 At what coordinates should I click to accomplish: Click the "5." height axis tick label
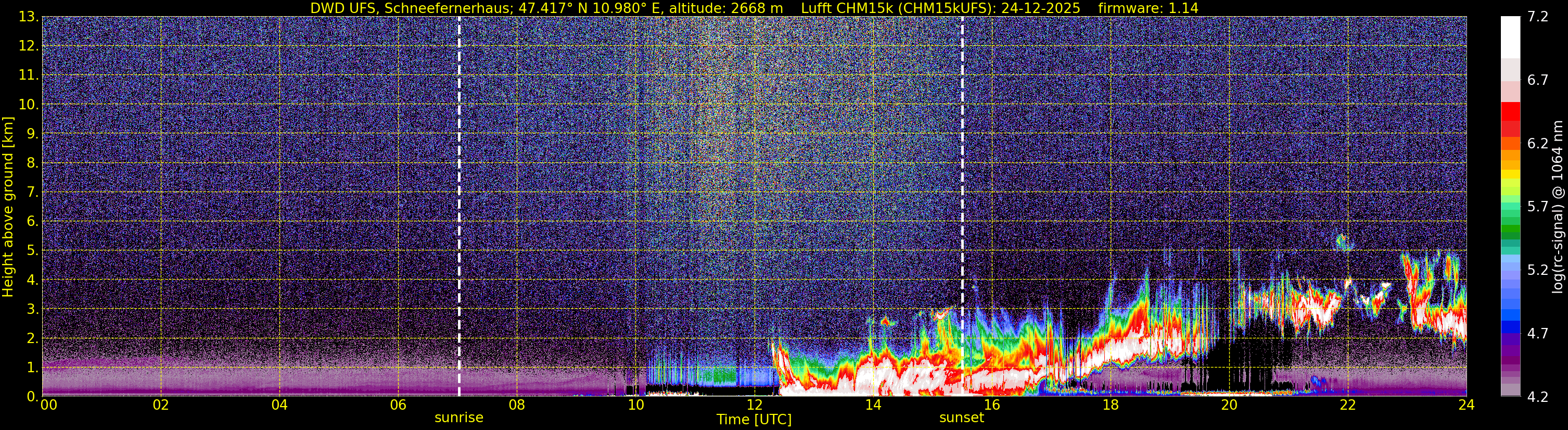point(32,251)
